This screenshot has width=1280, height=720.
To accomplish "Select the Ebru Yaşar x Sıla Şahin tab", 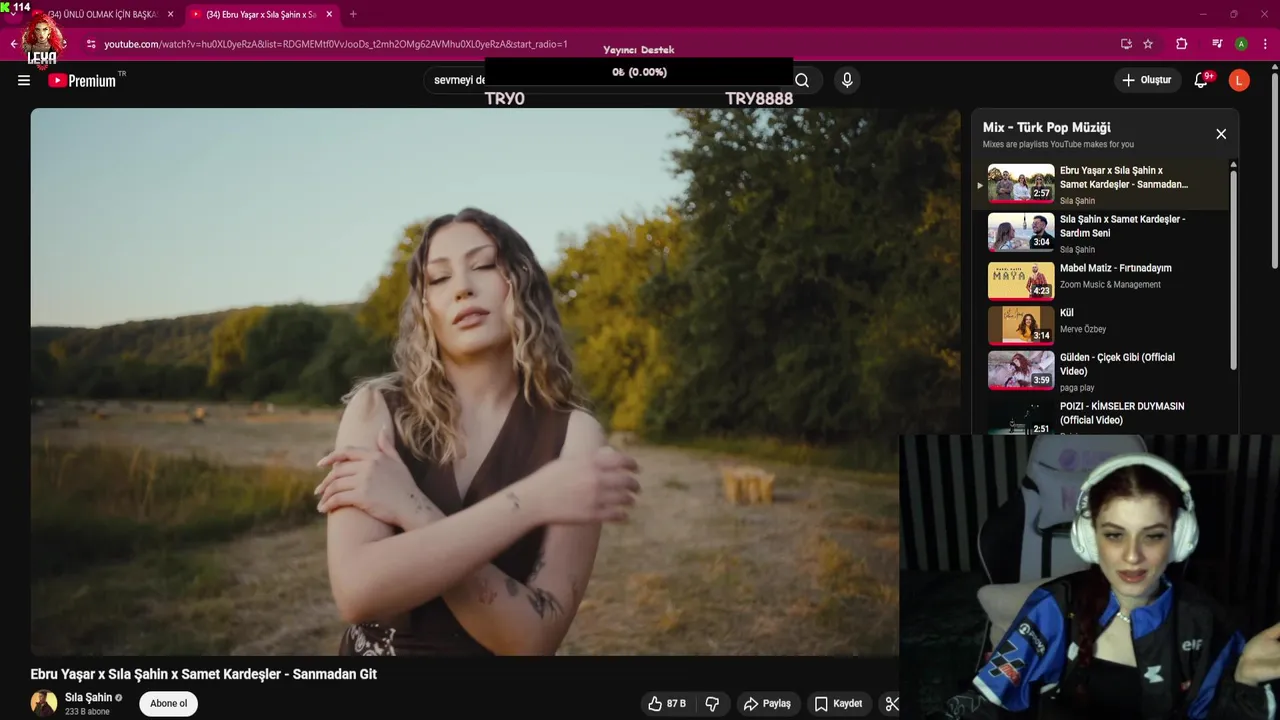I will [x=260, y=14].
